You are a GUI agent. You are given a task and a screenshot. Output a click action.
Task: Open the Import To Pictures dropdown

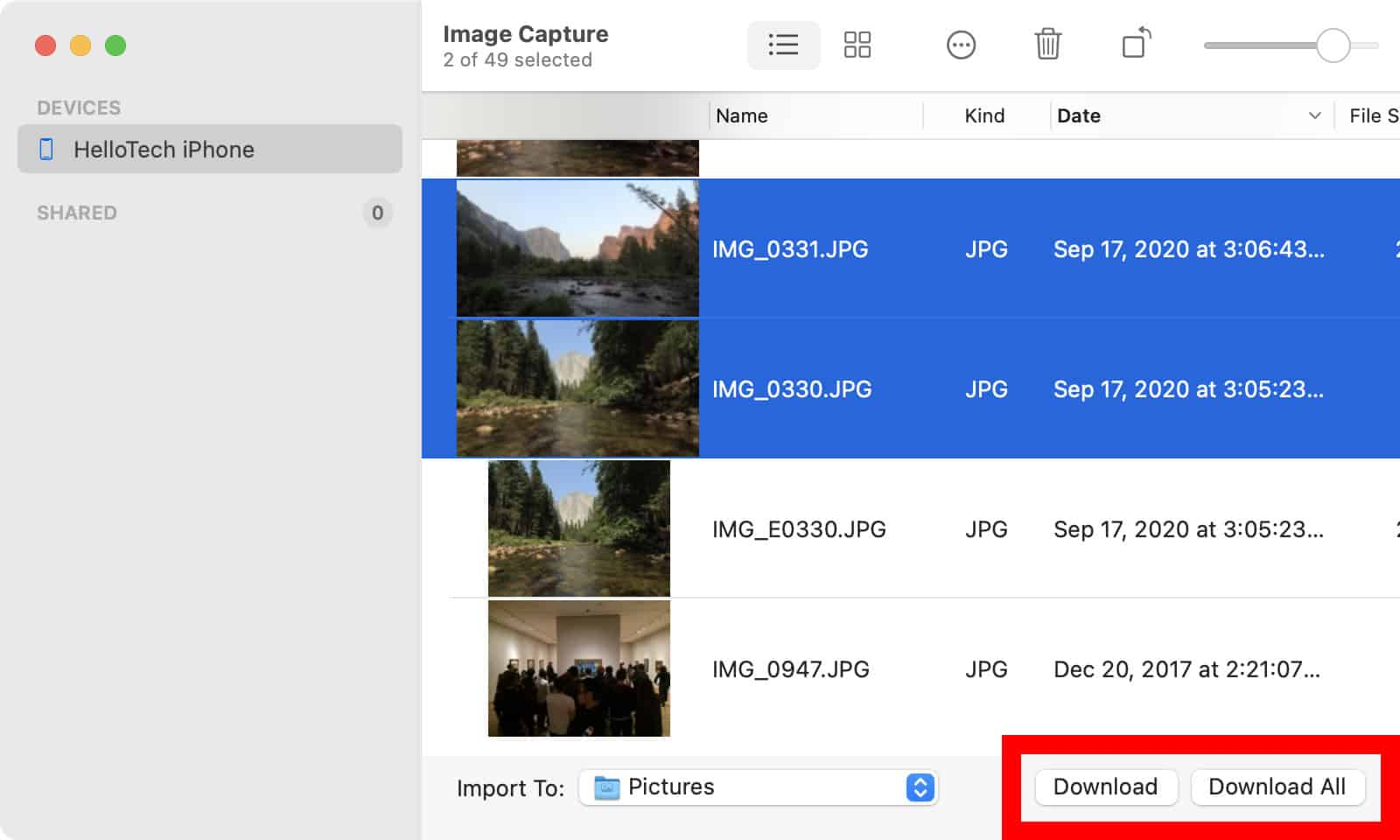point(758,787)
